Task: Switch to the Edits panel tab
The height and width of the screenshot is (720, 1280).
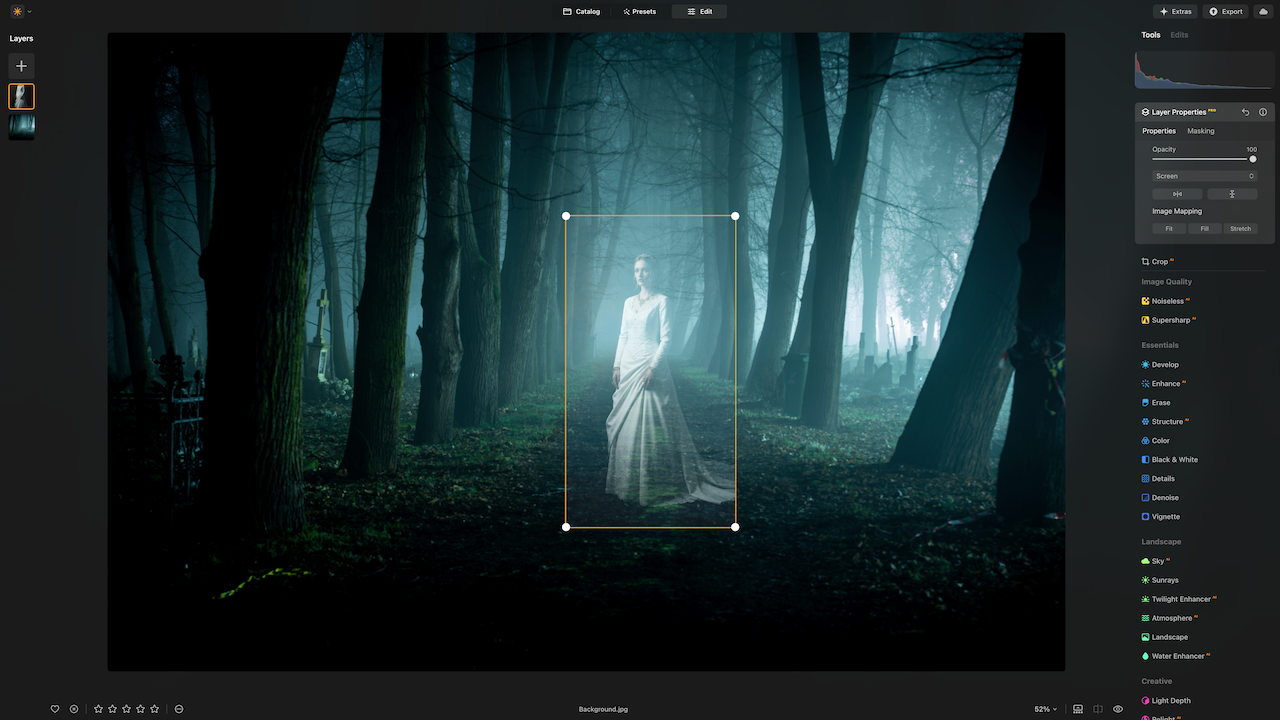Action: coord(1180,35)
